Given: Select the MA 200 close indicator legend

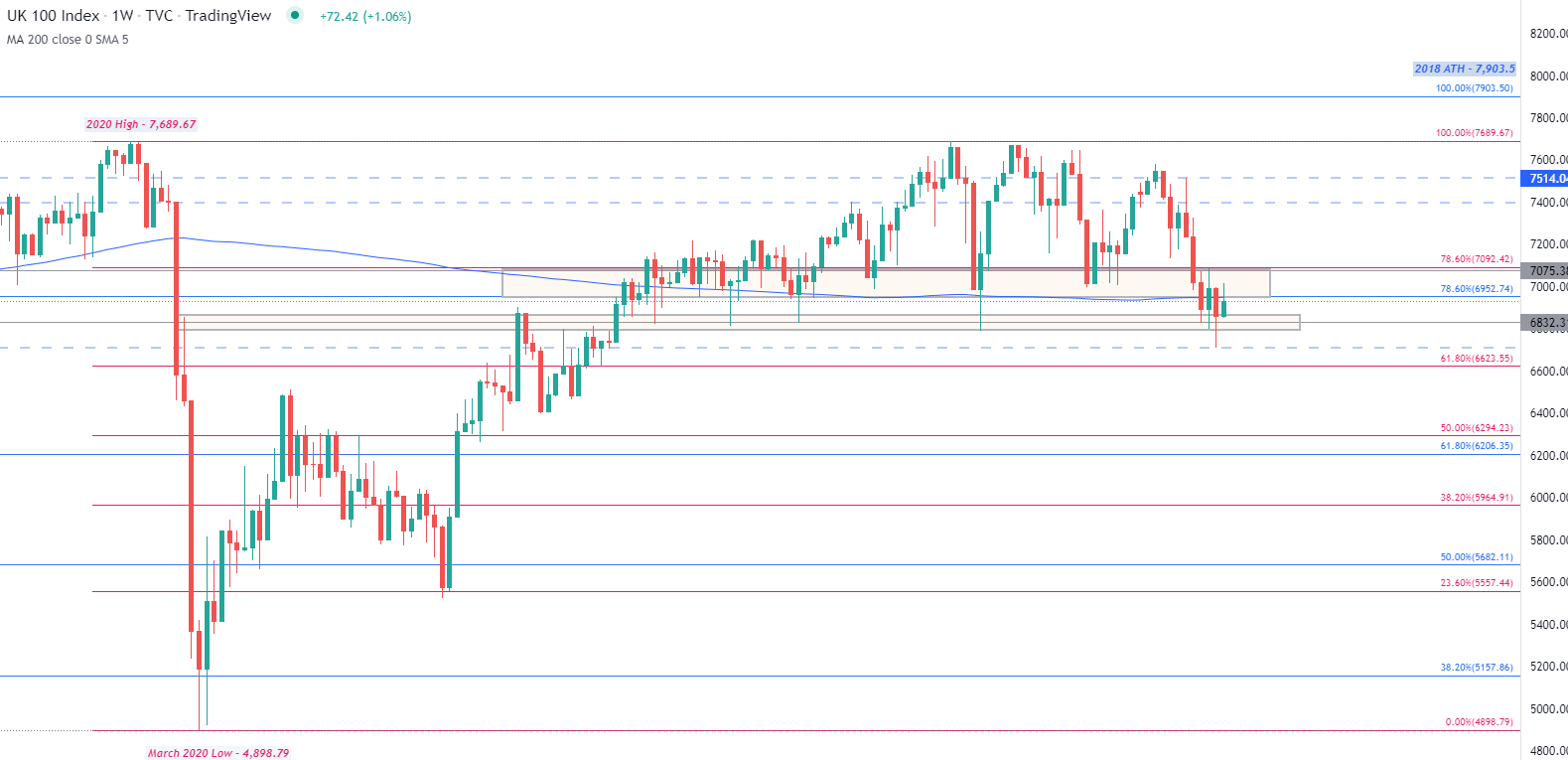Looking at the screenshot, I should (68, 40).
